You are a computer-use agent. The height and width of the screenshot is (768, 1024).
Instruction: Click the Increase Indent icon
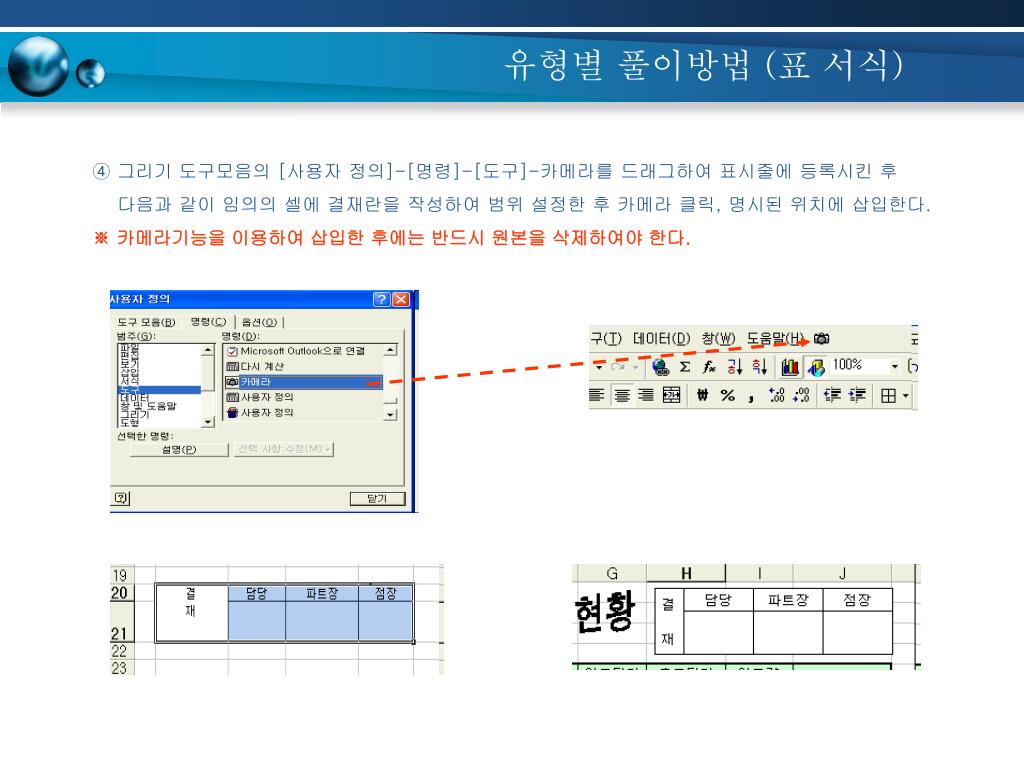[856, 395]
